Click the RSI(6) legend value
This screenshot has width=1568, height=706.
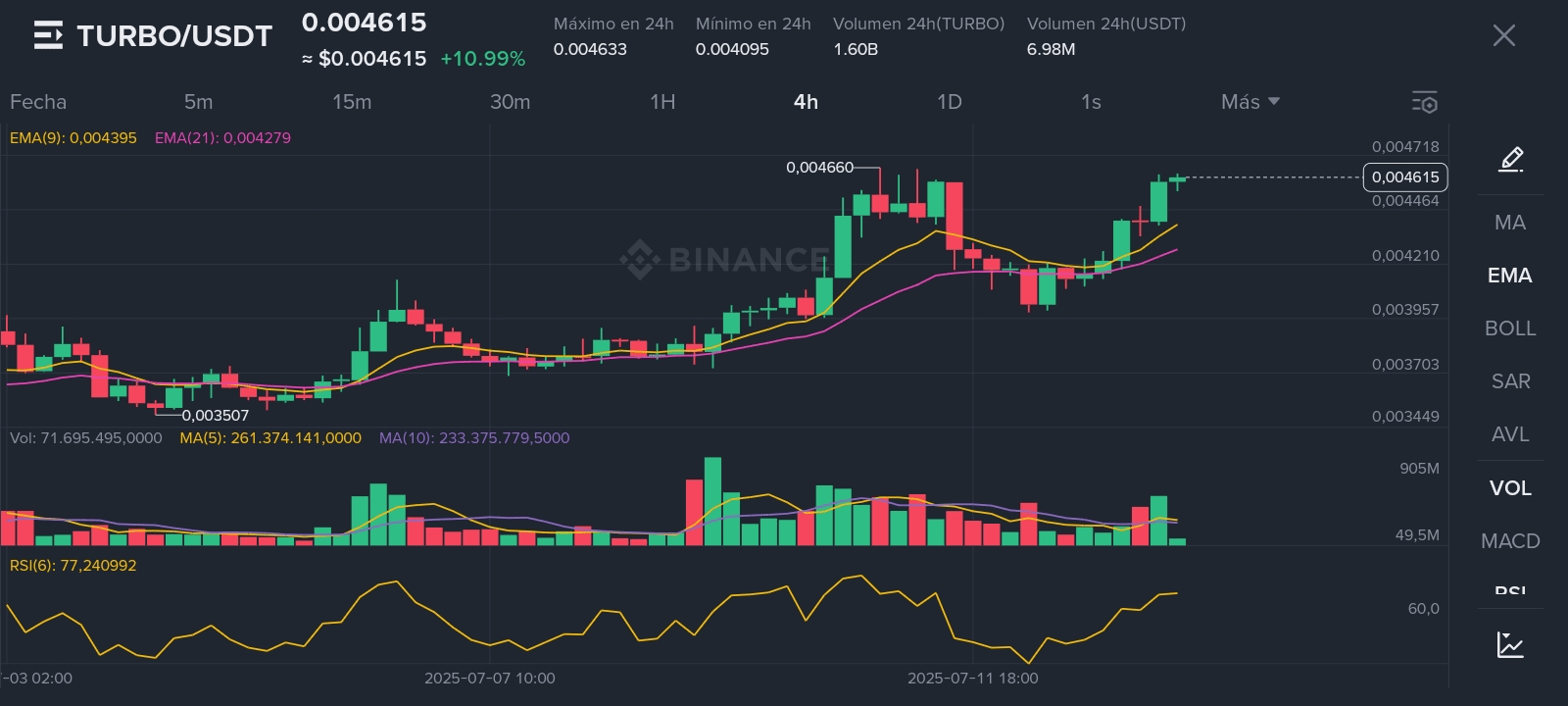(73, 566)
